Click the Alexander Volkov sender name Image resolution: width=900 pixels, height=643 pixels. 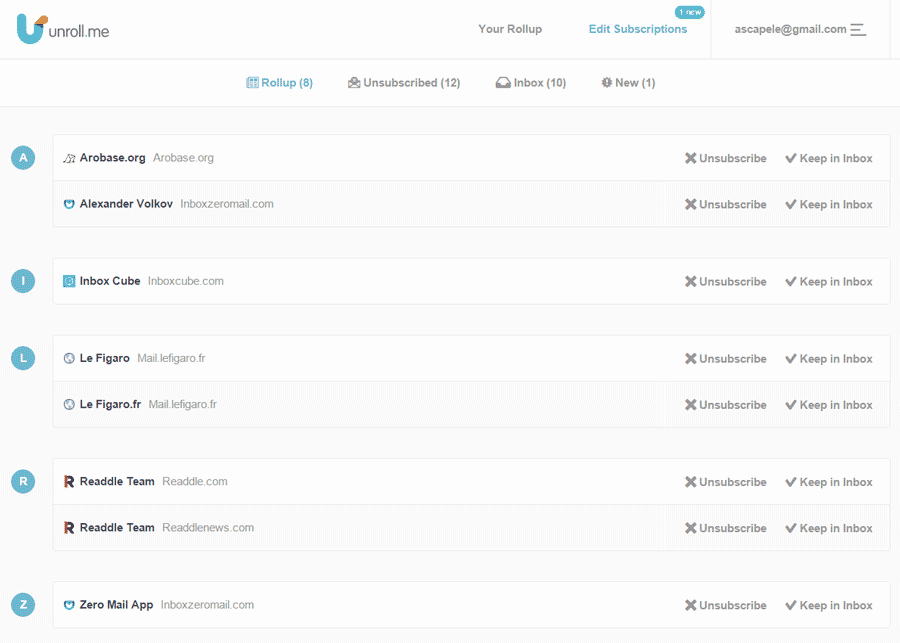click(x=126, y=204)
